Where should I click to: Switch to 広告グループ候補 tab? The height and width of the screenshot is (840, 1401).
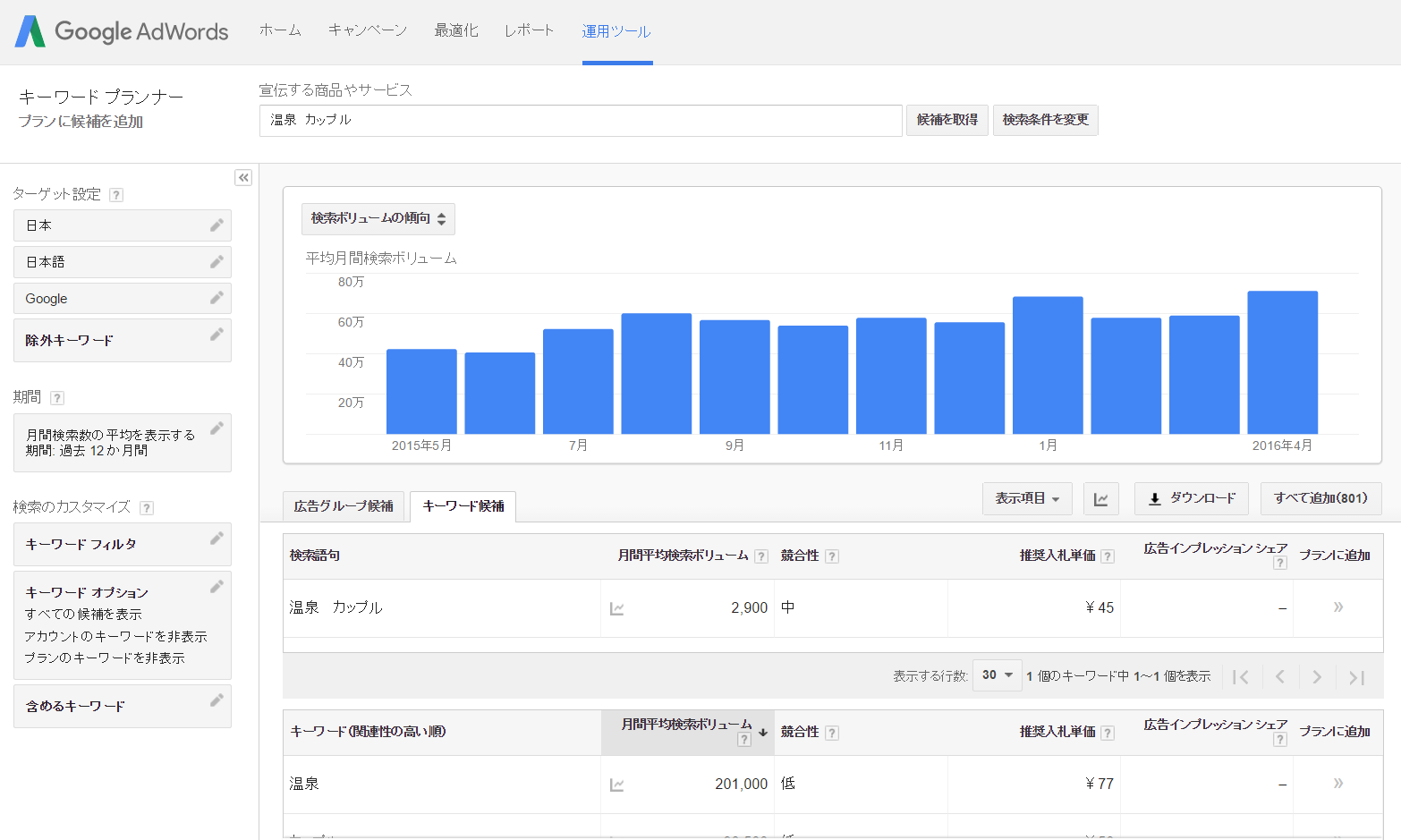click(x=344, y=506)
